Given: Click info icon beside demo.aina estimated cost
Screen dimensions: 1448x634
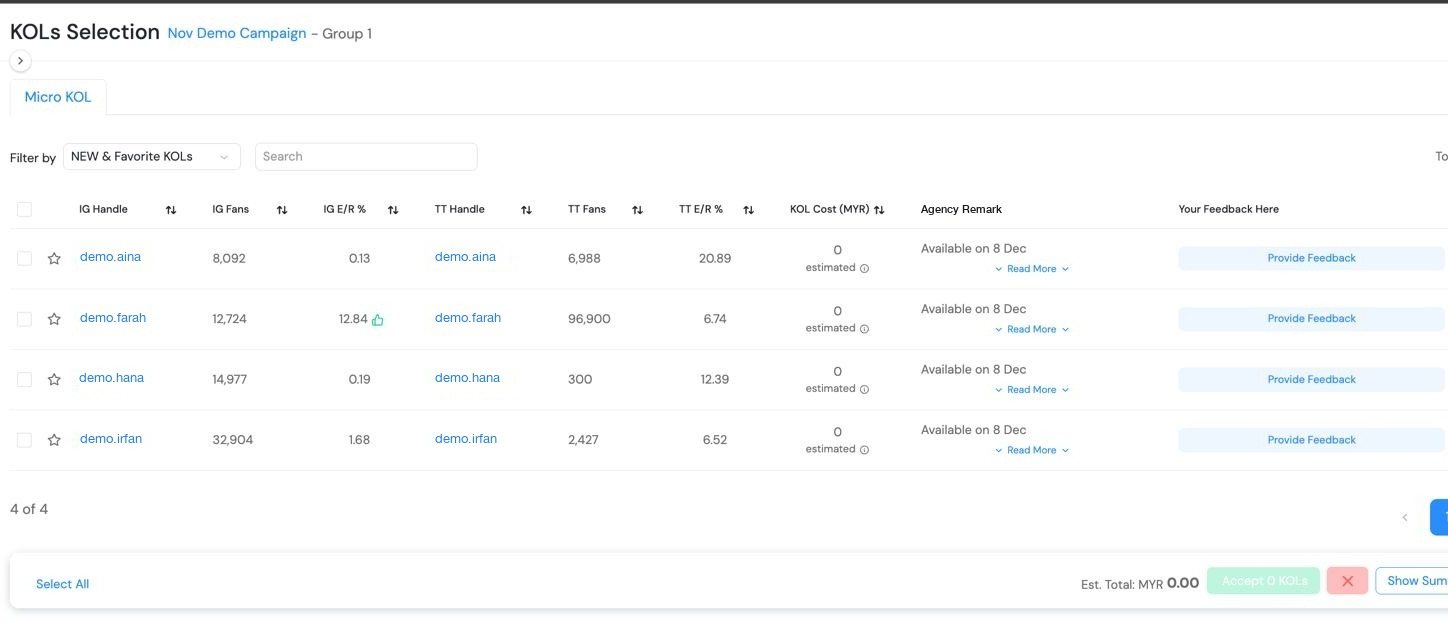Looking at the screenshot, I should click(864, 268).
